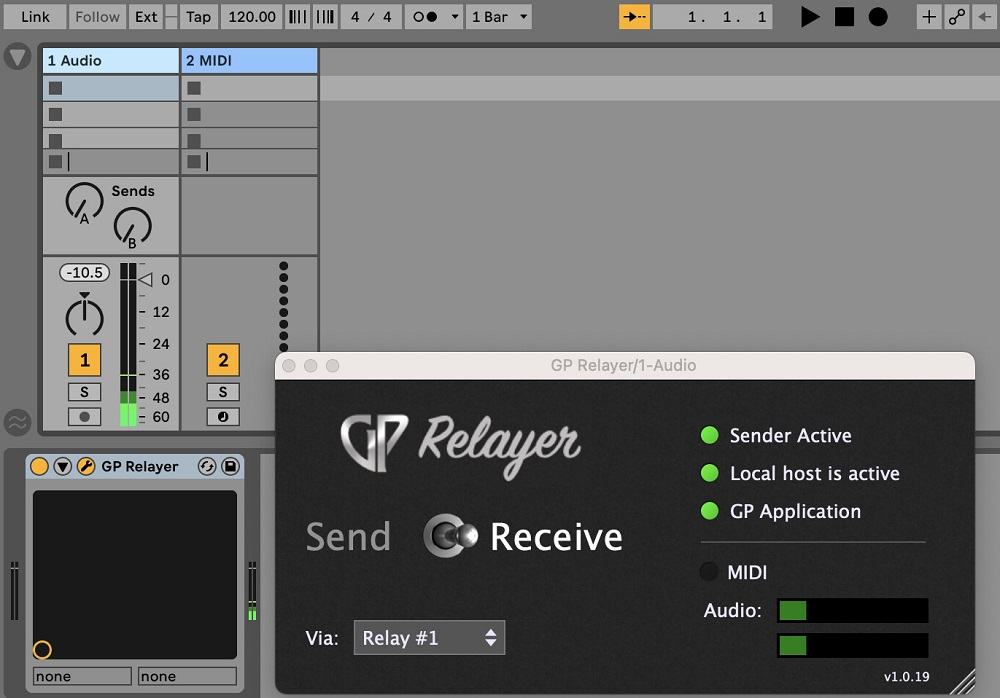Solo the 1 Audio track

click(x=84, y=392)
